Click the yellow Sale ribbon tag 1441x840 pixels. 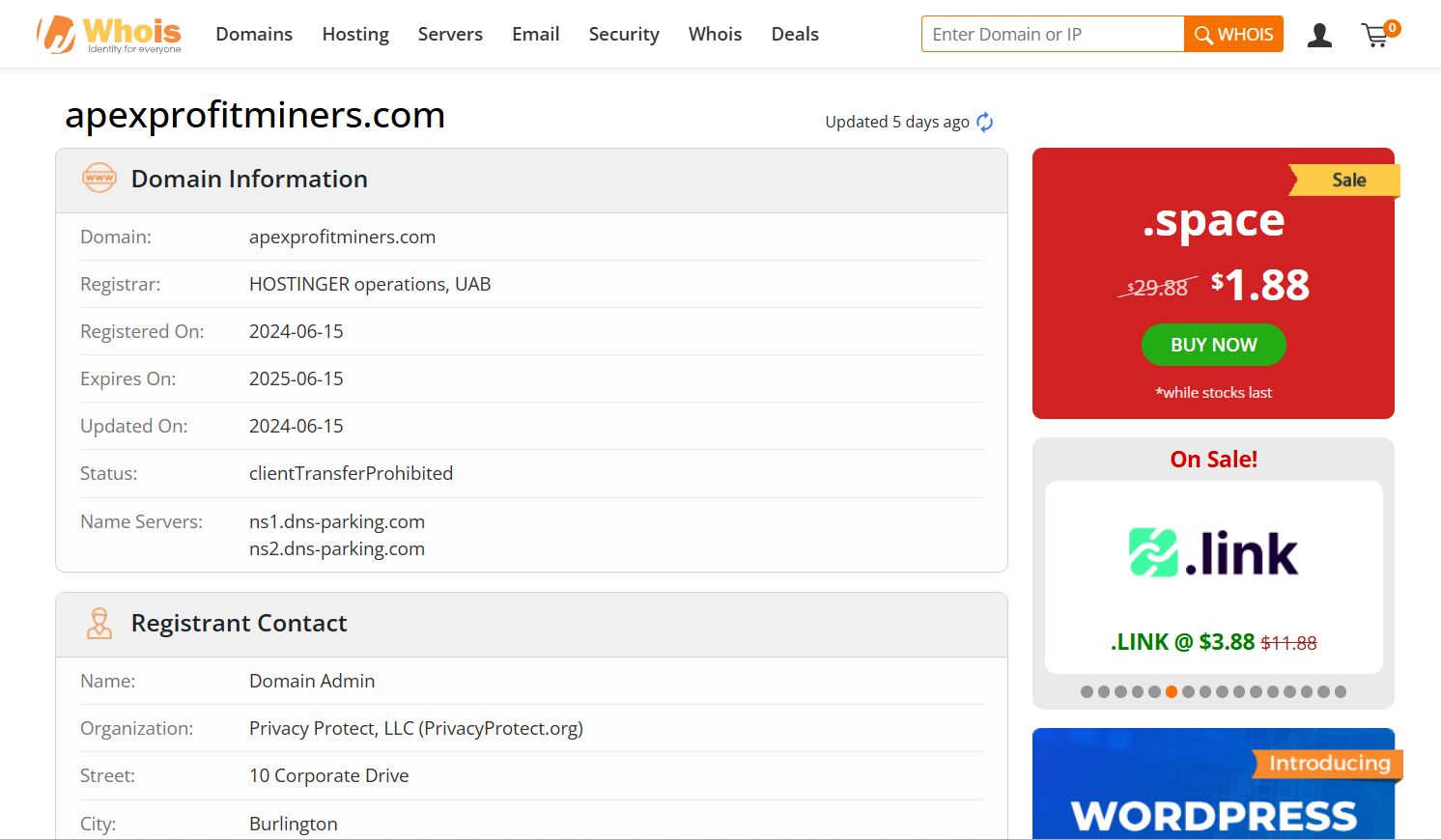pyautogui.click(x=1345, y=180)
